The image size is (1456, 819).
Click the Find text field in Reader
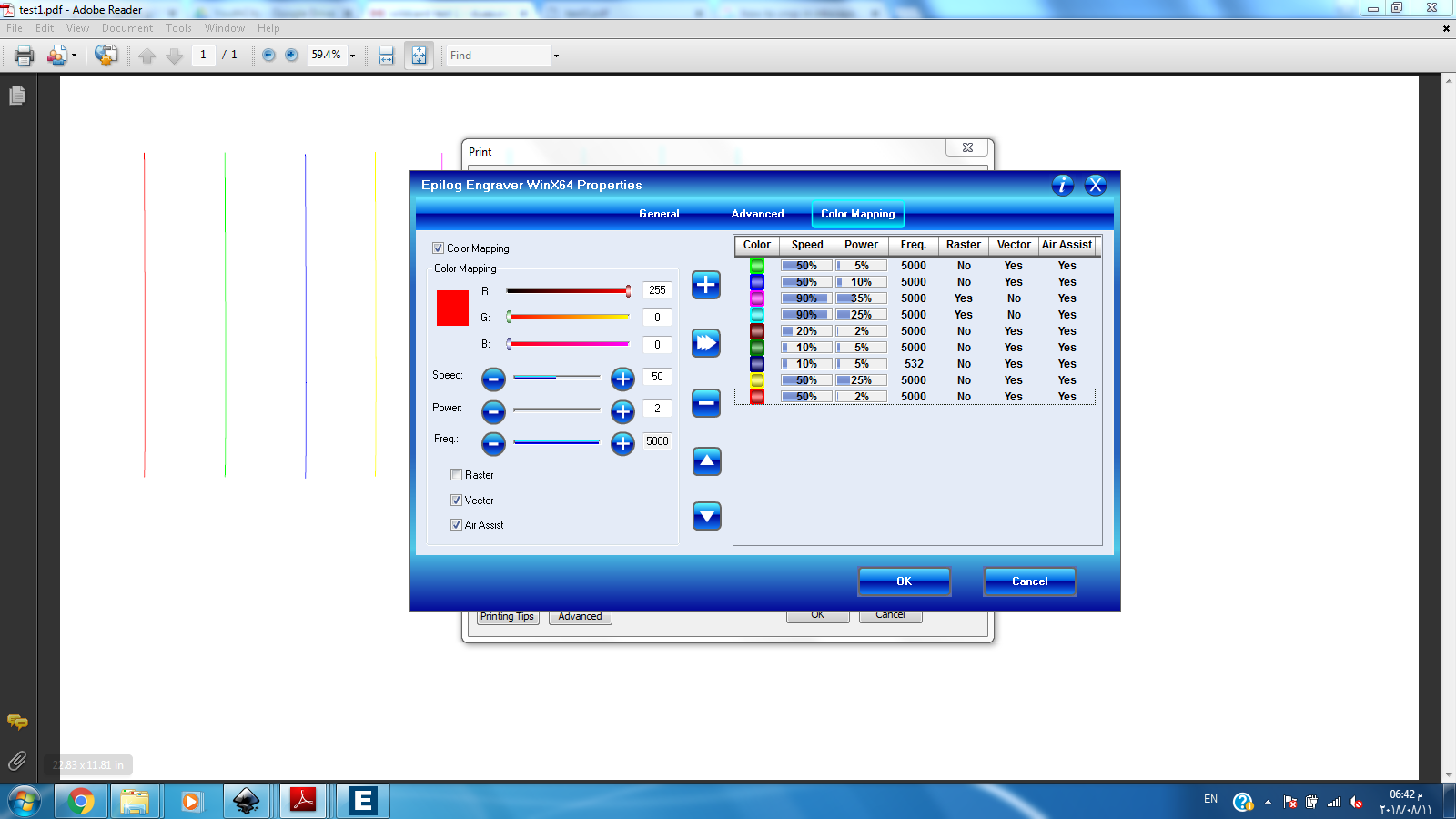click(x=499, y=56)
